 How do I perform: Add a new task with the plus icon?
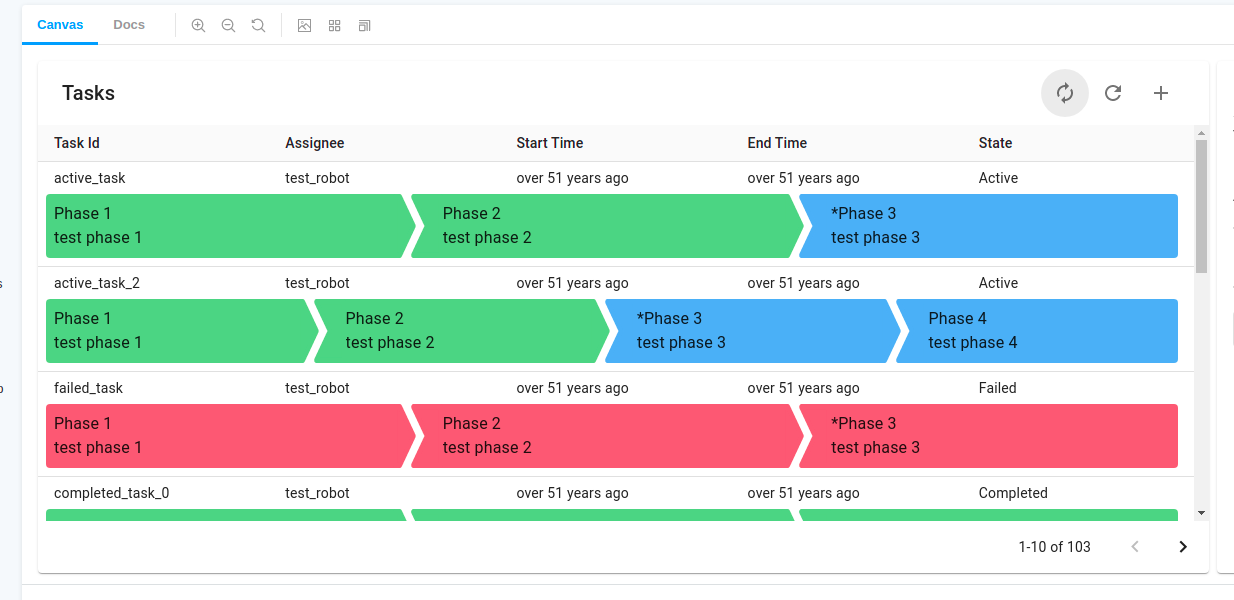point(1160,92)
